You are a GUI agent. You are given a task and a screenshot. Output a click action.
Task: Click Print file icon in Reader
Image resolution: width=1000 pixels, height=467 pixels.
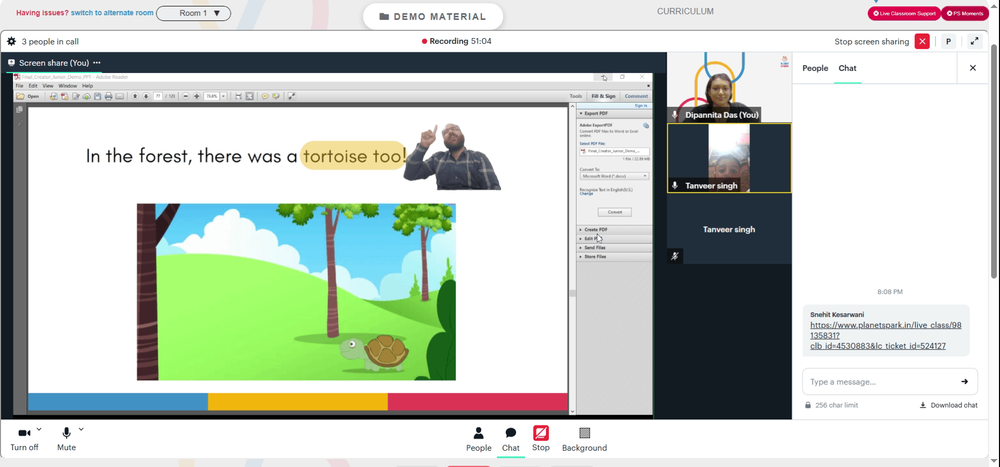click(x=108, y=96)
